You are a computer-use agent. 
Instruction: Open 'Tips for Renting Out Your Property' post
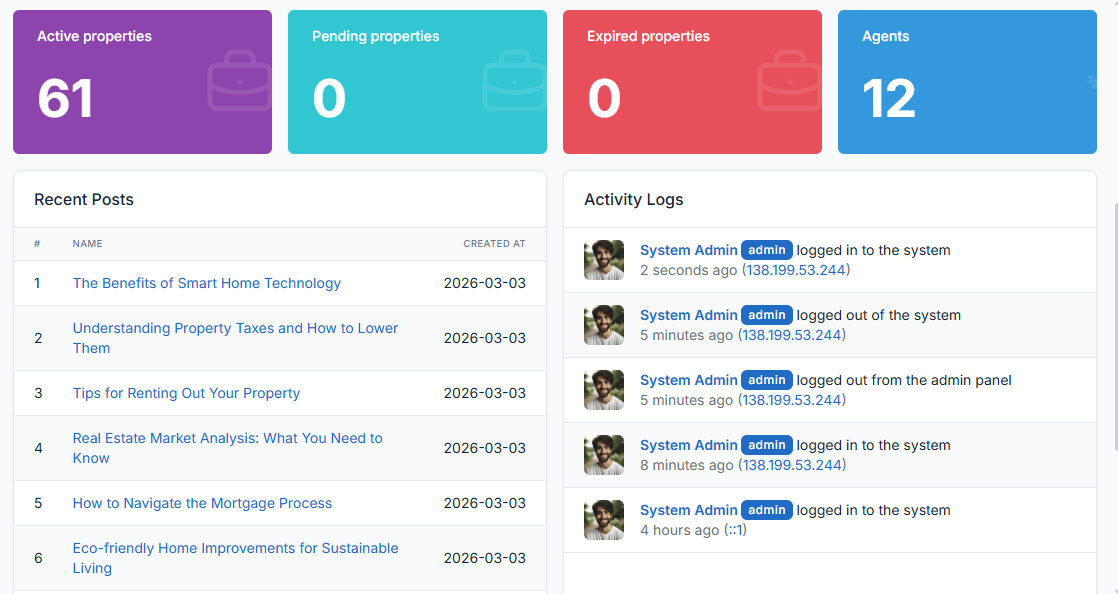(186, 393)
